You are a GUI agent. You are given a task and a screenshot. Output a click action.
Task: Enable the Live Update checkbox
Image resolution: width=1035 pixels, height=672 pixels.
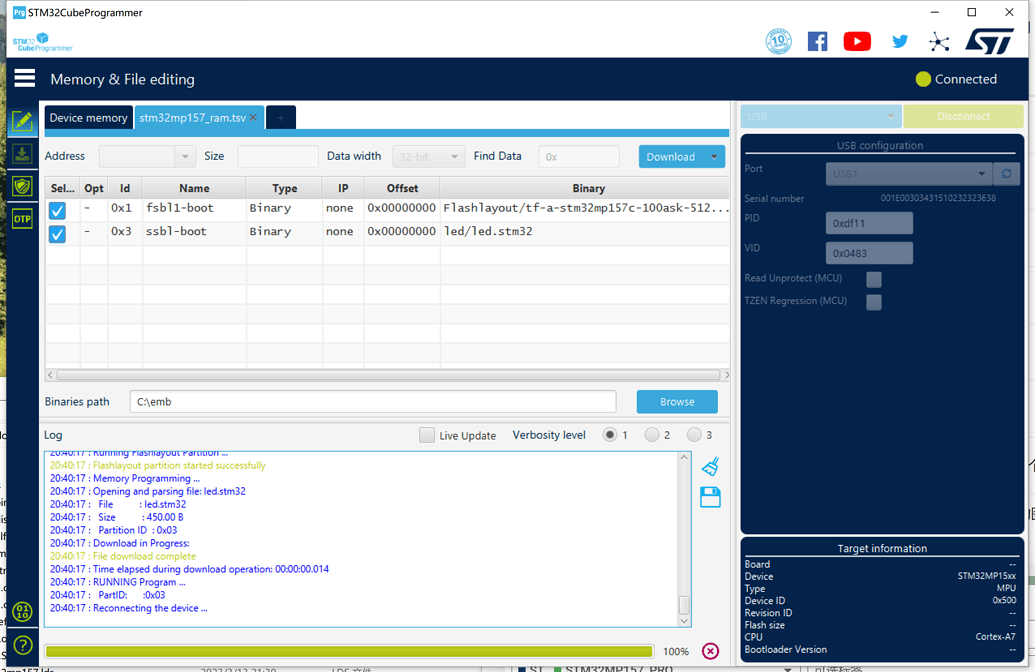click(427, 435)
